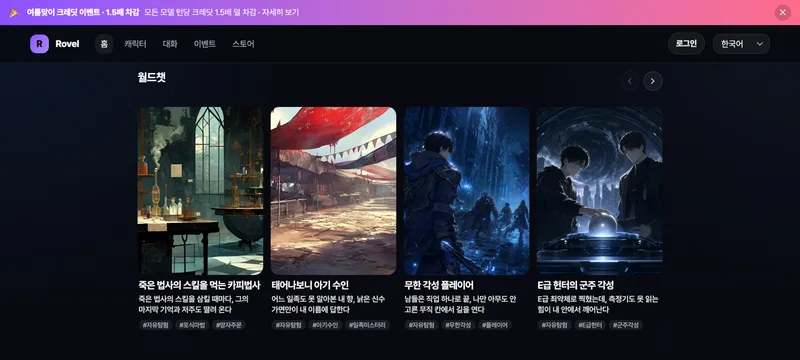The image size is (800, 360).
Task: Select #자유탐험 tag under E급 헌터 card
Action: [555, 325]
